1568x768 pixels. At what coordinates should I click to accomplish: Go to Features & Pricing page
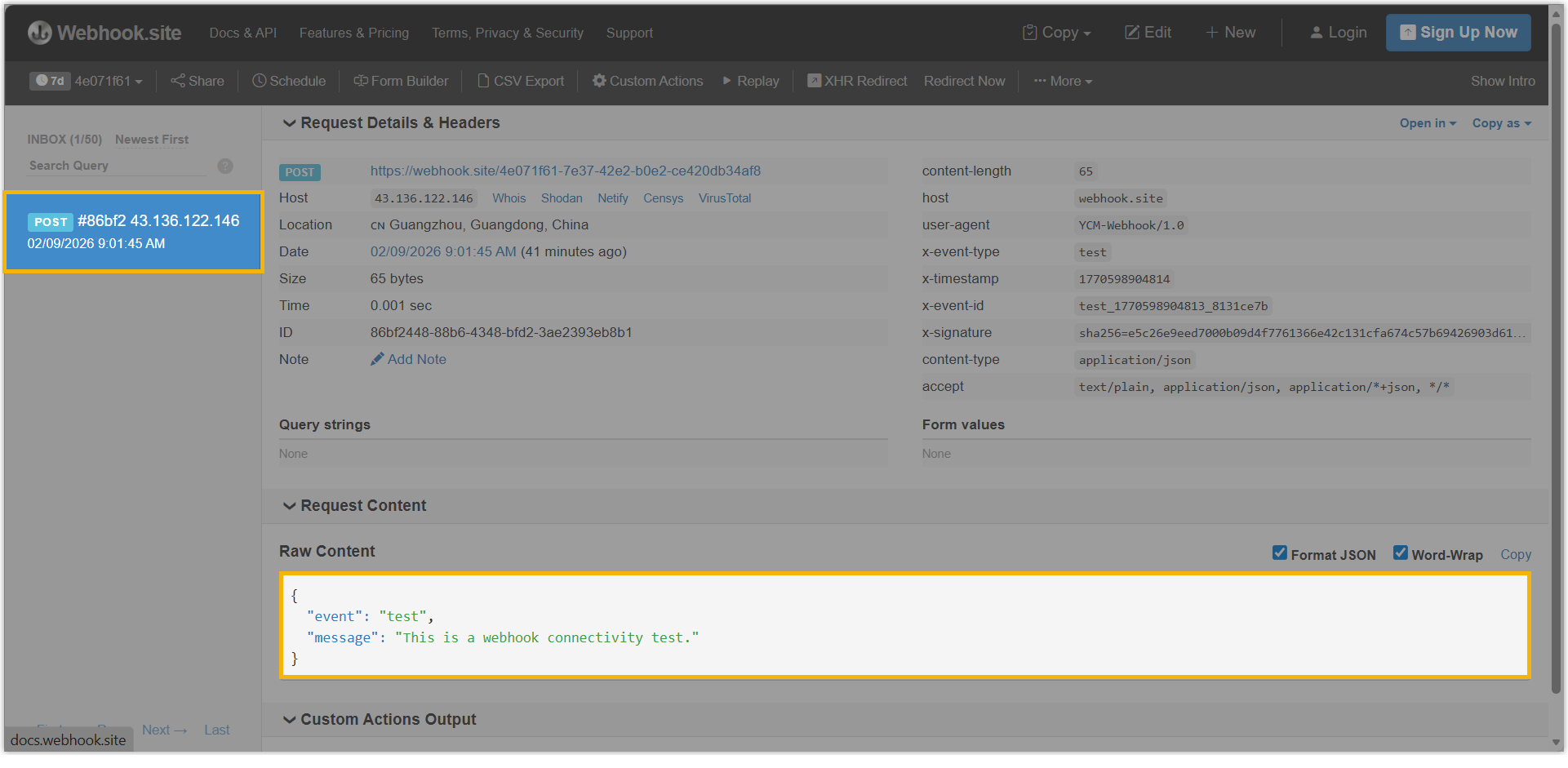coord(353,33)
